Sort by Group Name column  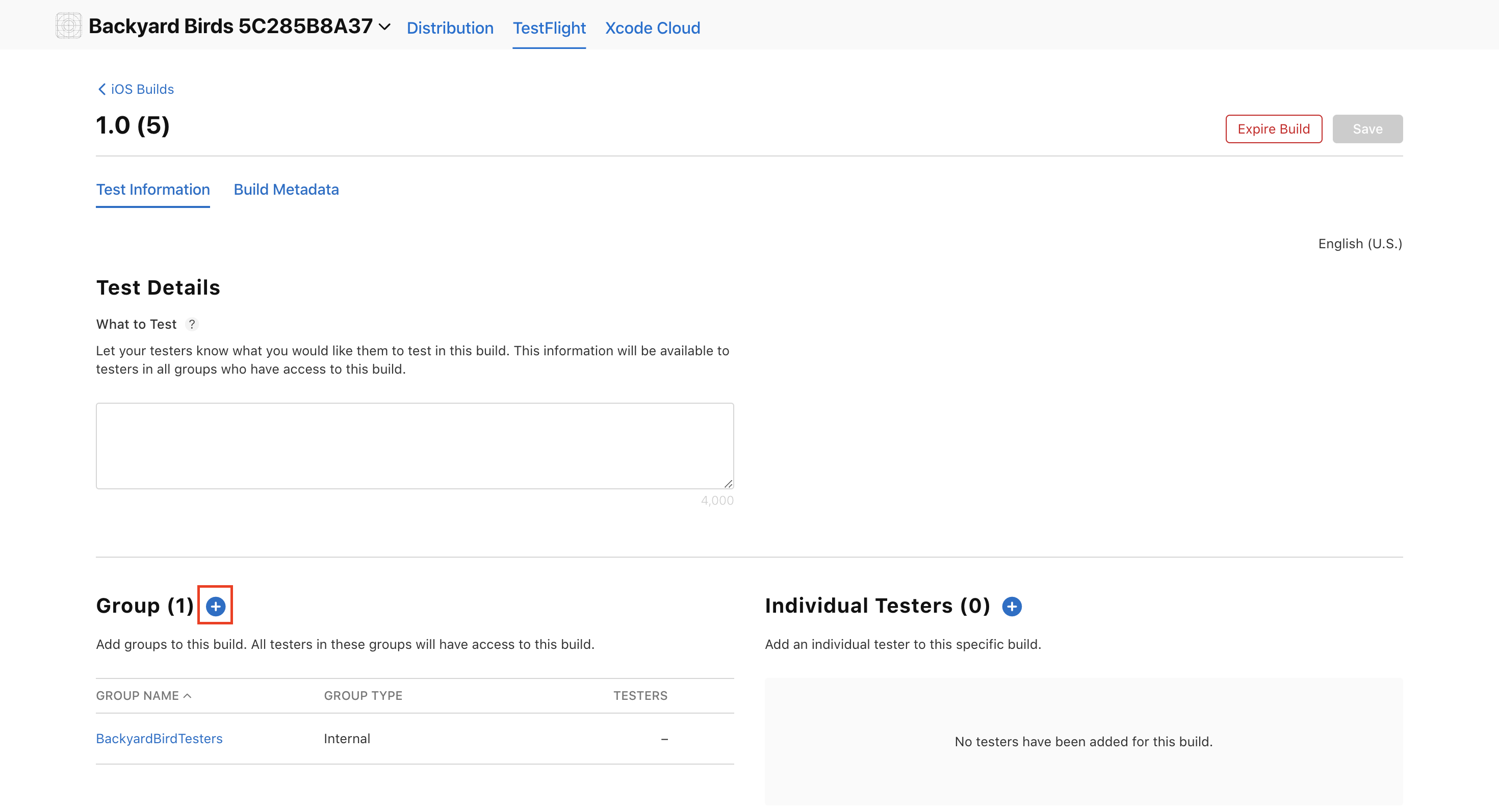point(143,696)
